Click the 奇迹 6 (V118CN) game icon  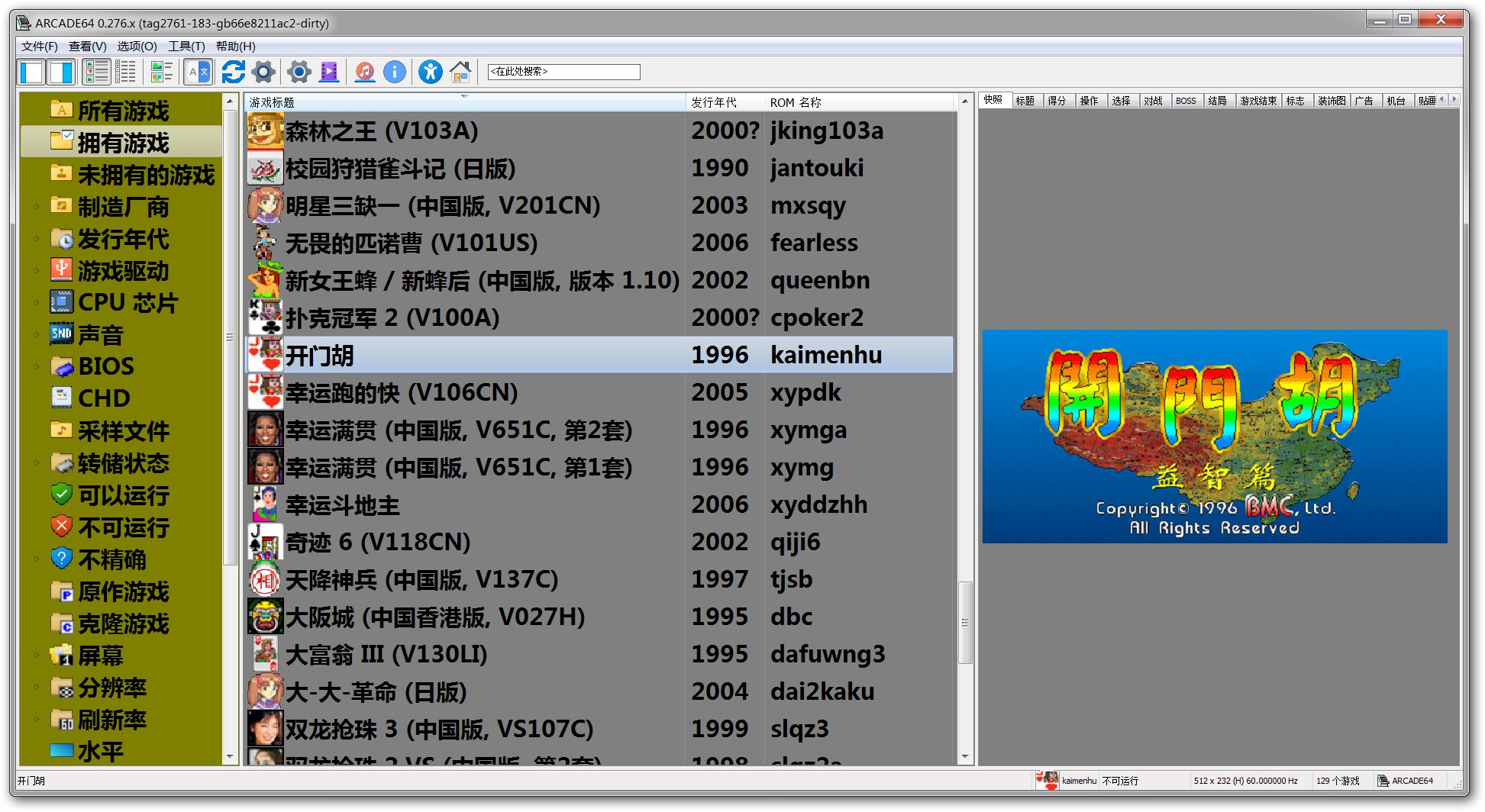coord(266,542)
